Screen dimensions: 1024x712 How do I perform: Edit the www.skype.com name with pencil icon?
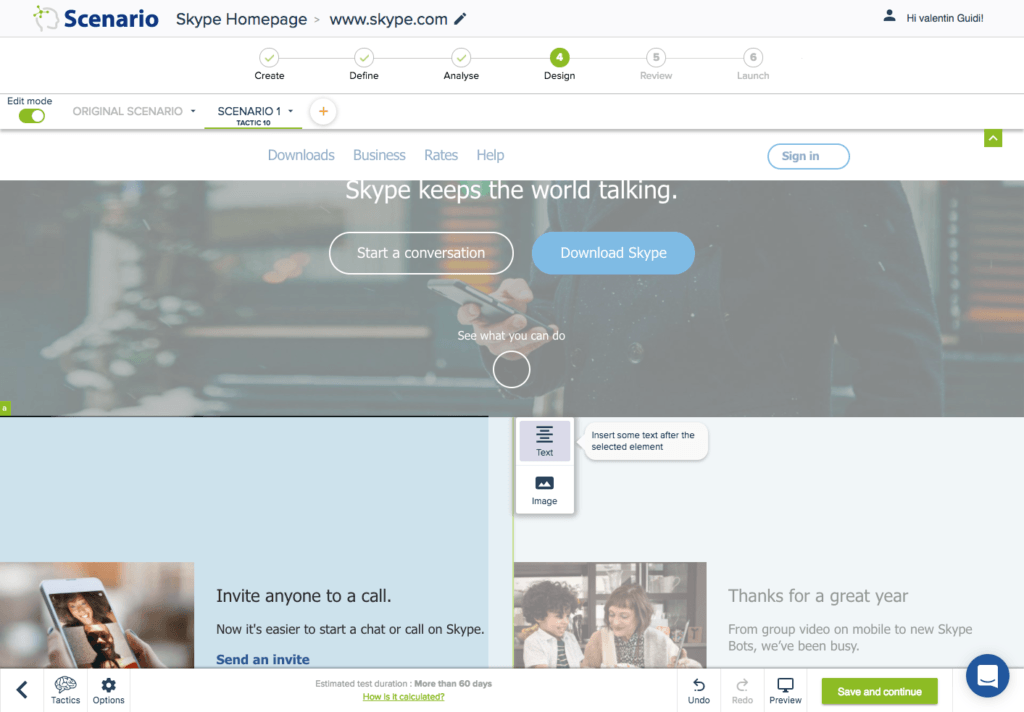pos(460,19)
